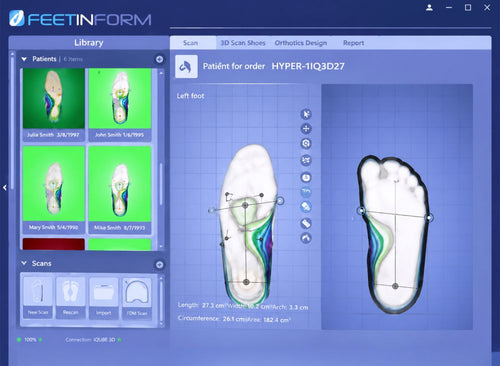
Task: Click the foot icon beside Patient for order
Action: (x=186, y=67)
